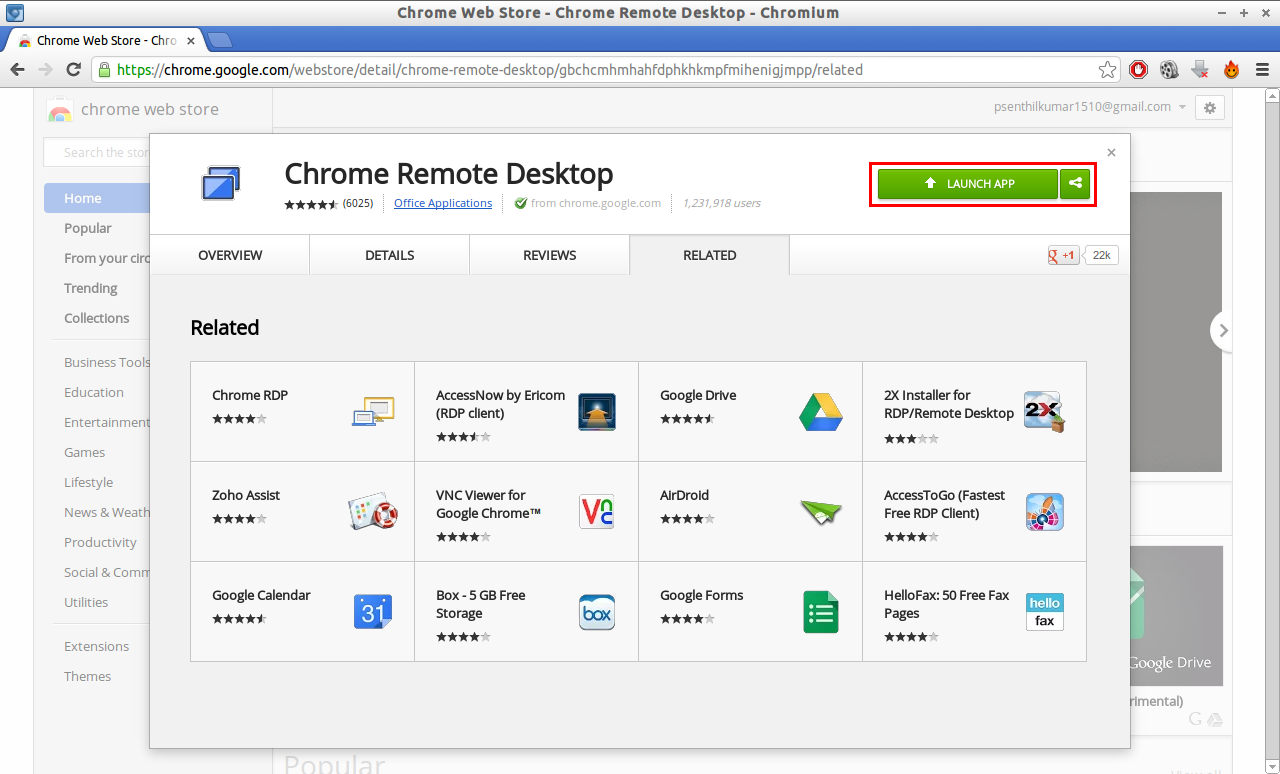
Task: Open the Chromium main menu
Action: pos(1262,70)
